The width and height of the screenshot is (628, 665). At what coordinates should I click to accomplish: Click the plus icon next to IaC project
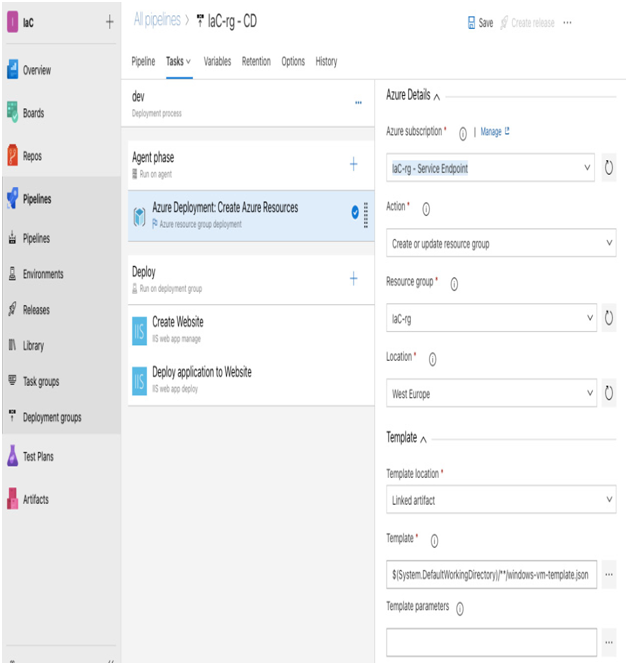pos(109,22)
